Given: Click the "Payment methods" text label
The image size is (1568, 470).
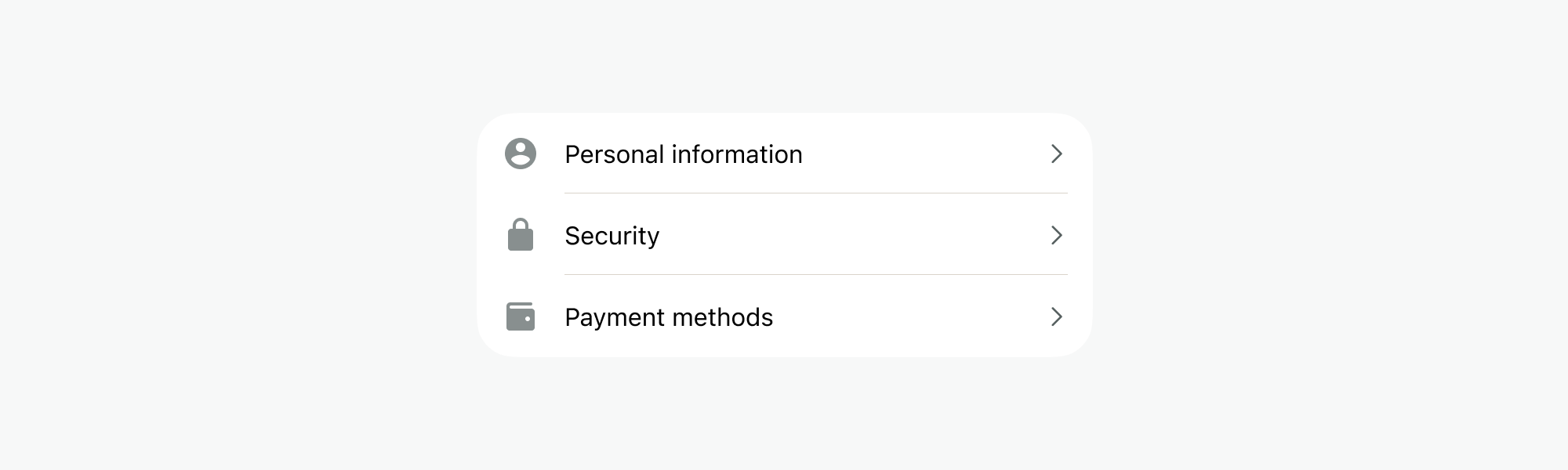Looking at the screenshot, I should coord(668,317).
